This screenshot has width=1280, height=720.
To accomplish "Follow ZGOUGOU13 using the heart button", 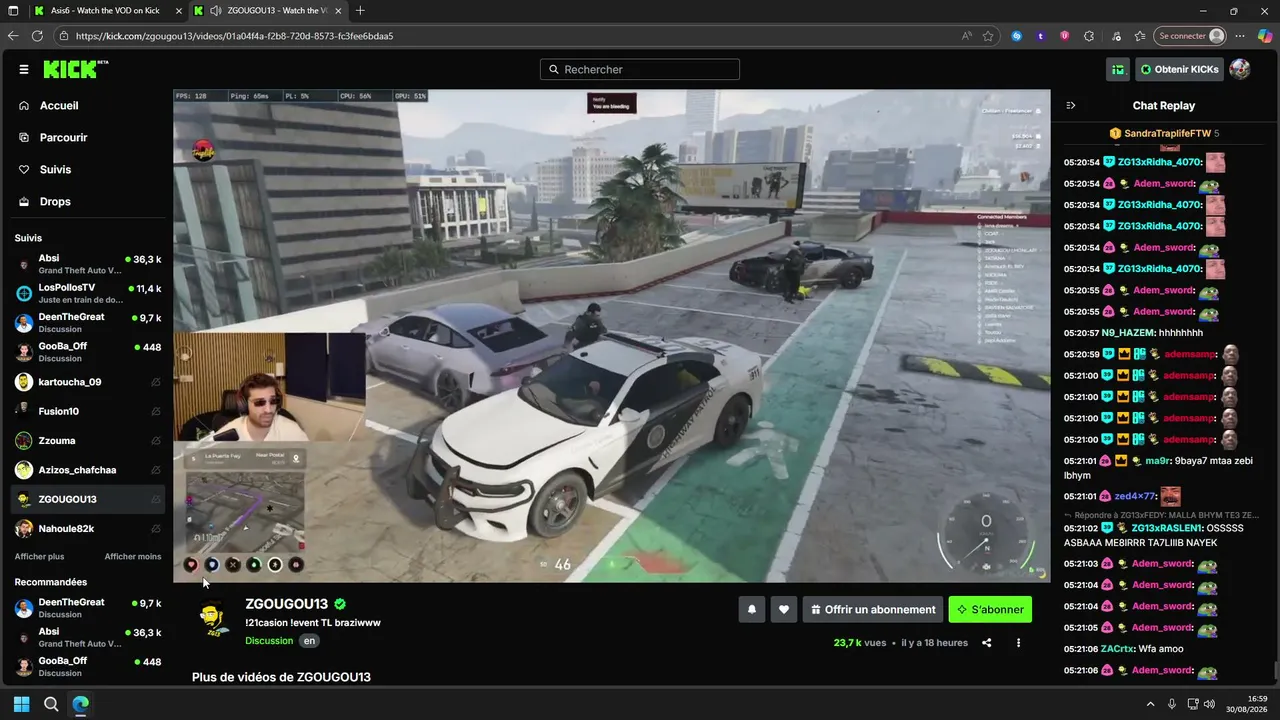I will click(784, 609).
